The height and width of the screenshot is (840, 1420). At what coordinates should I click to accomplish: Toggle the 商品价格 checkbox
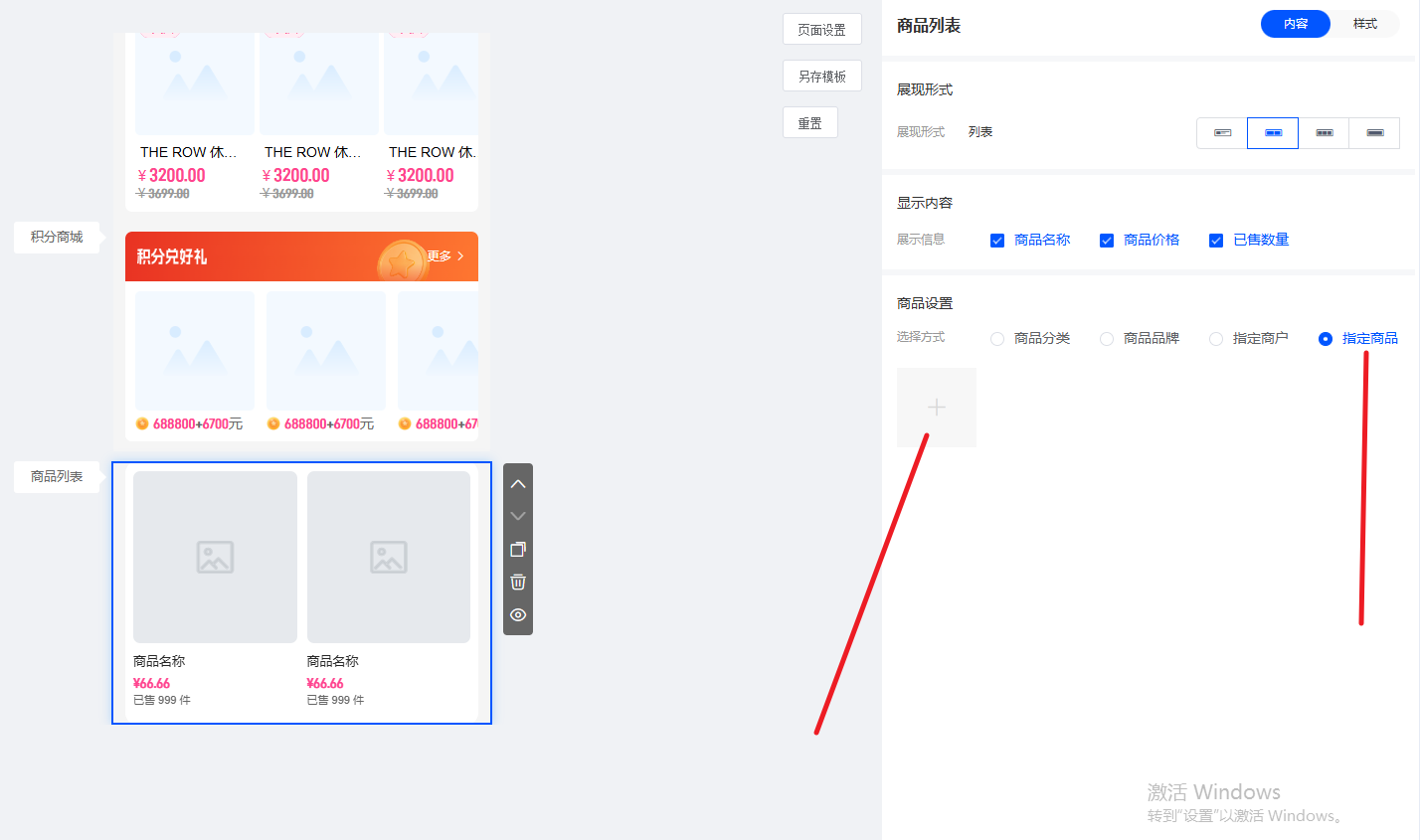point(1107,241)
